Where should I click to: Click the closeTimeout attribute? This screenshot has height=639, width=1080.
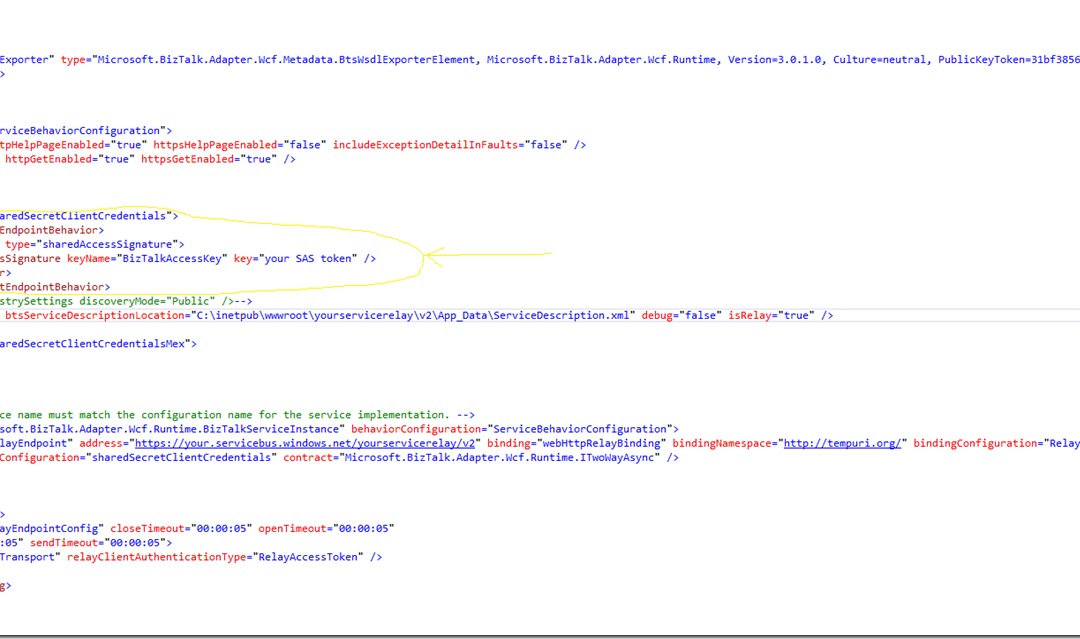(147, 529)
